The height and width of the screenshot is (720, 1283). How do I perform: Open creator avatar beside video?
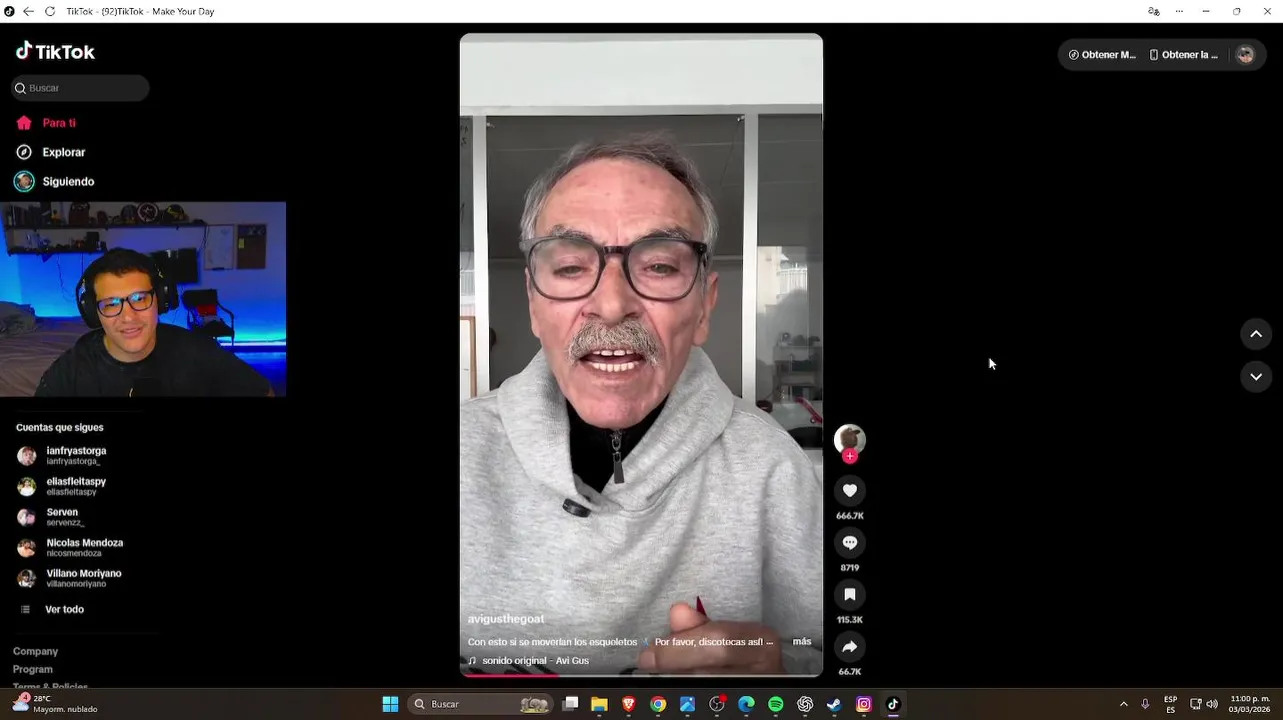850,439
